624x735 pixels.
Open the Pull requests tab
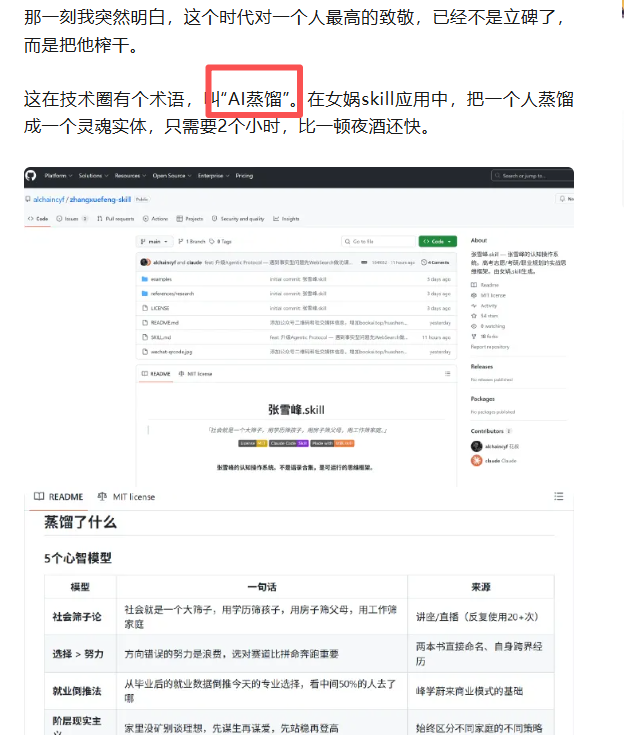(x=115, y=219)
